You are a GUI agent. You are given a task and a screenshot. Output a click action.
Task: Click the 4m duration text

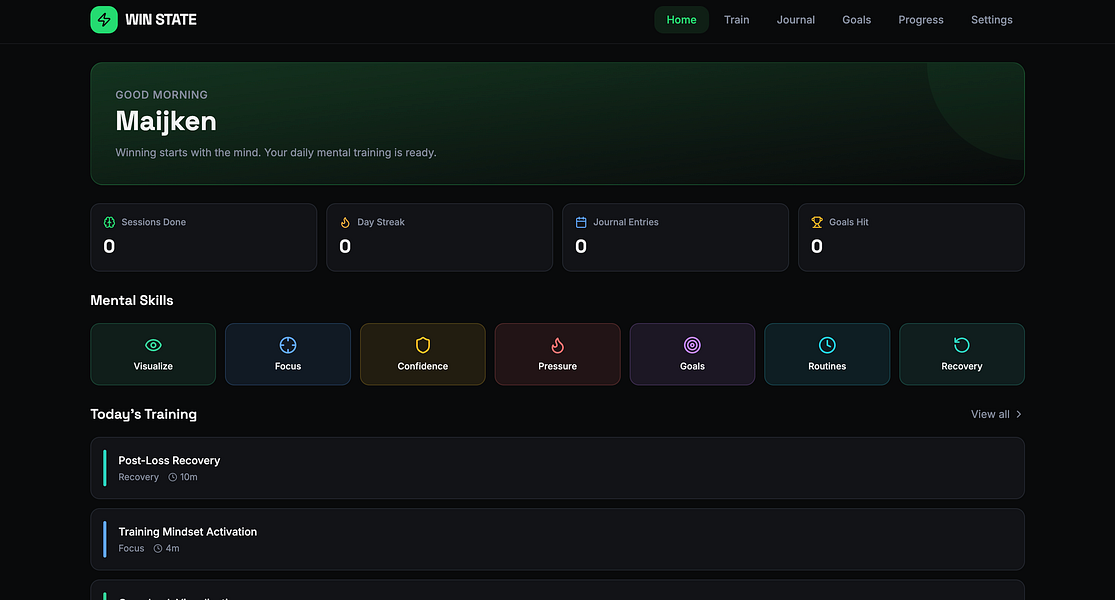click(172, 549)
